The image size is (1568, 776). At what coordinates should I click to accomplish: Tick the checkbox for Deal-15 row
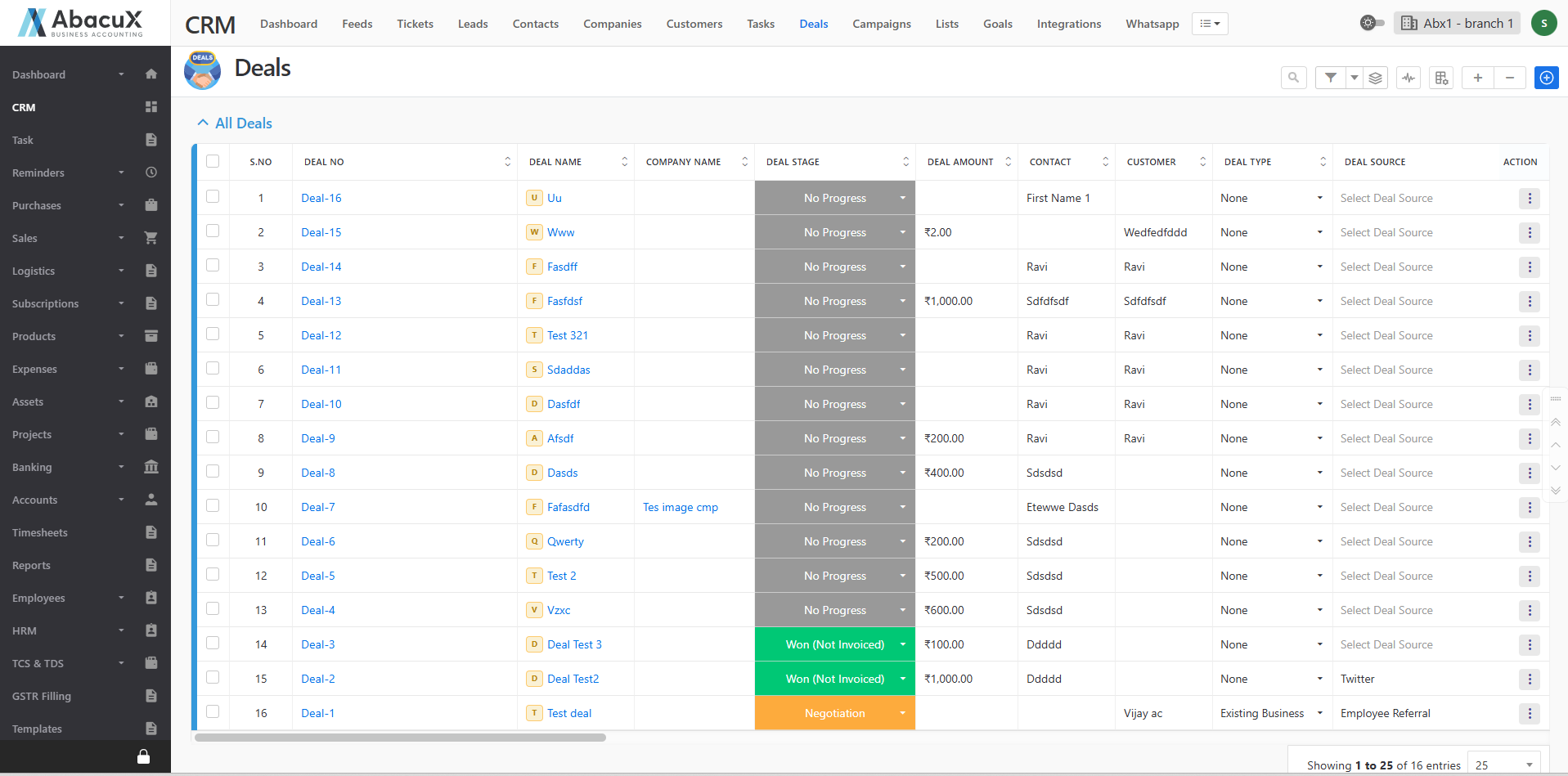pos(213,231)
